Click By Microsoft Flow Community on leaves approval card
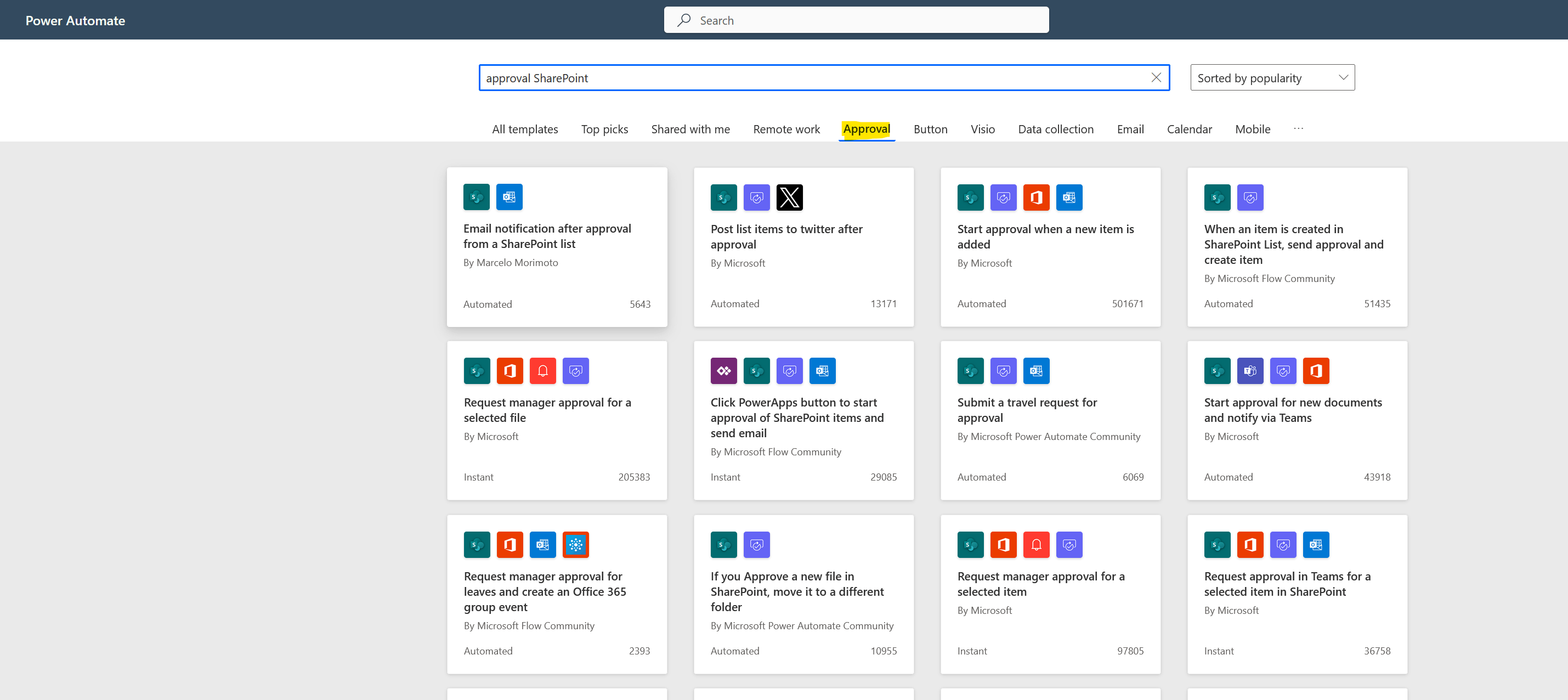The image size is (1568, 700). (529, 626)
